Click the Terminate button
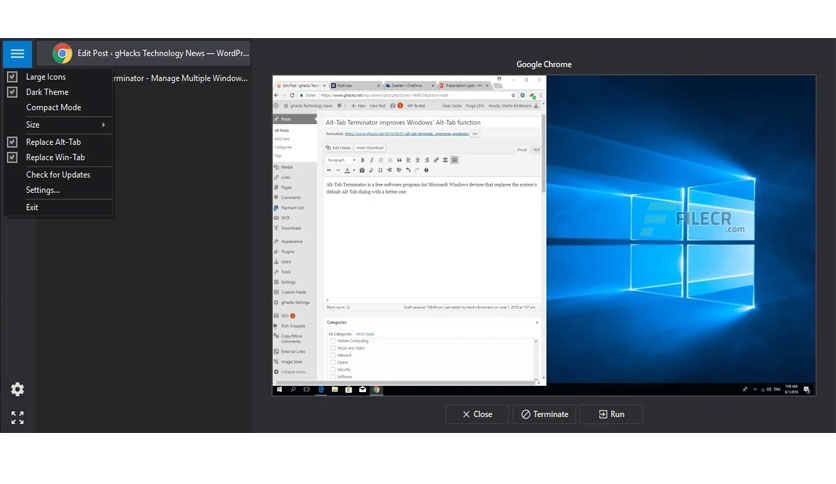This screenshot has width=836, height=484. [x=544, y=414]
